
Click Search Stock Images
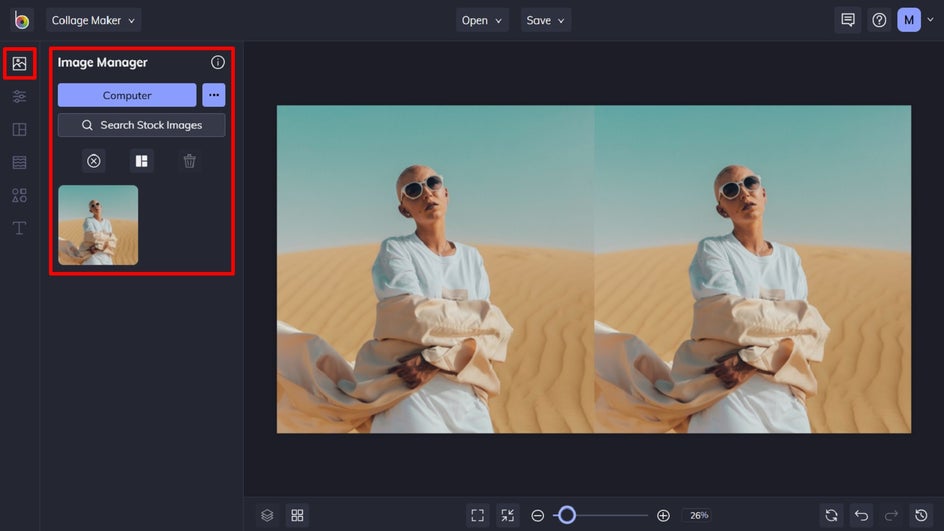click(x=141, y=125)
